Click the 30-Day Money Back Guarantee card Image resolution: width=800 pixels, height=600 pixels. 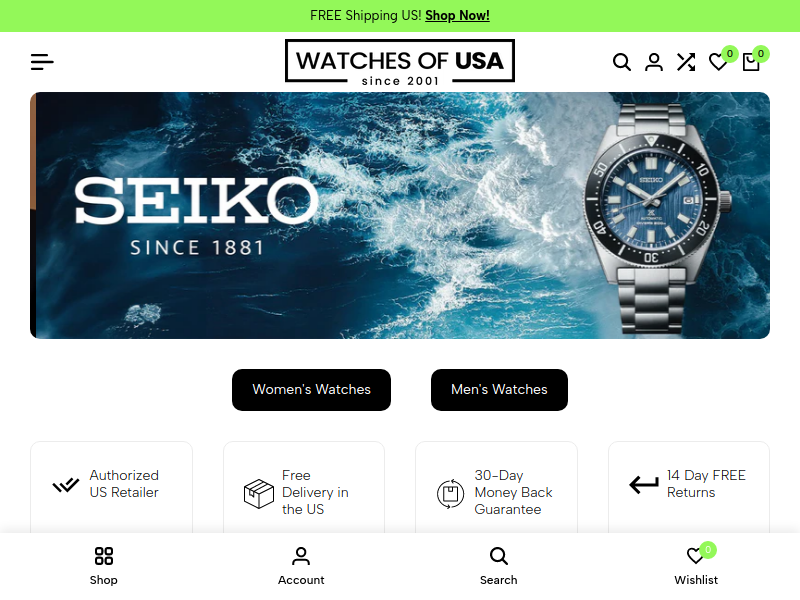(x=496, y=488)
